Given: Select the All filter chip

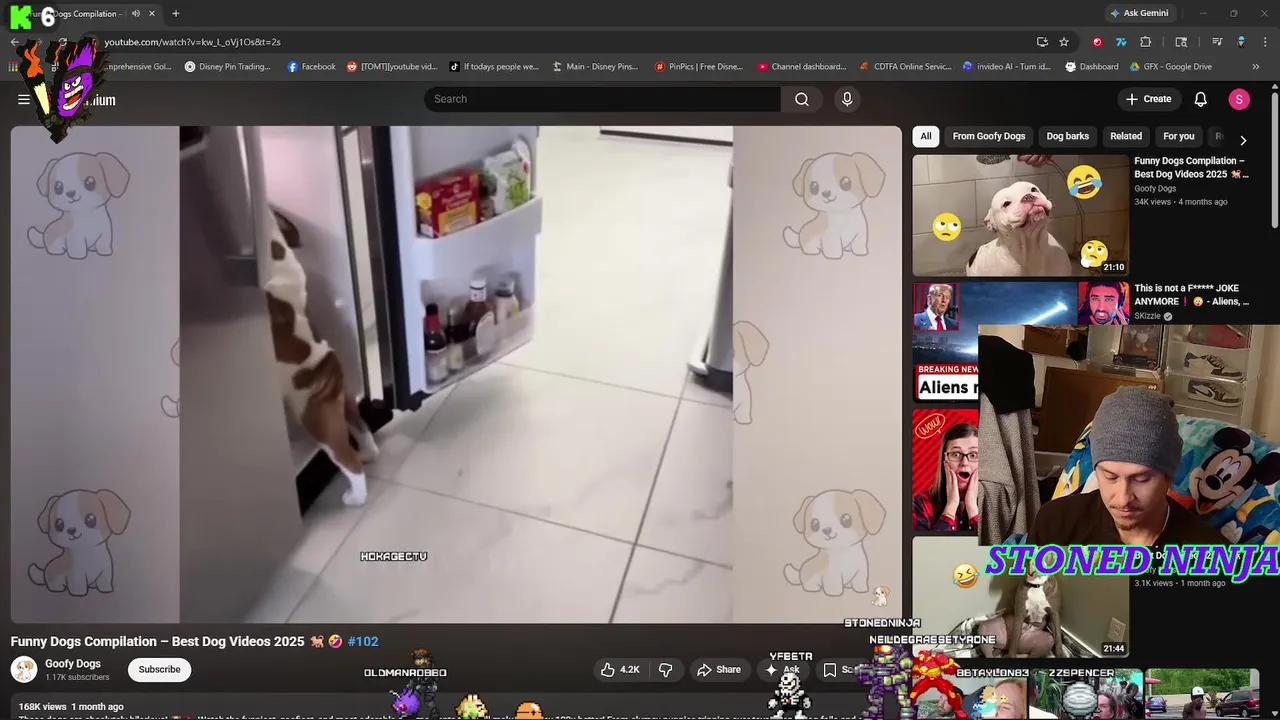Looking at the screenshot, I should pyautogui.click(x=926, y=136).
